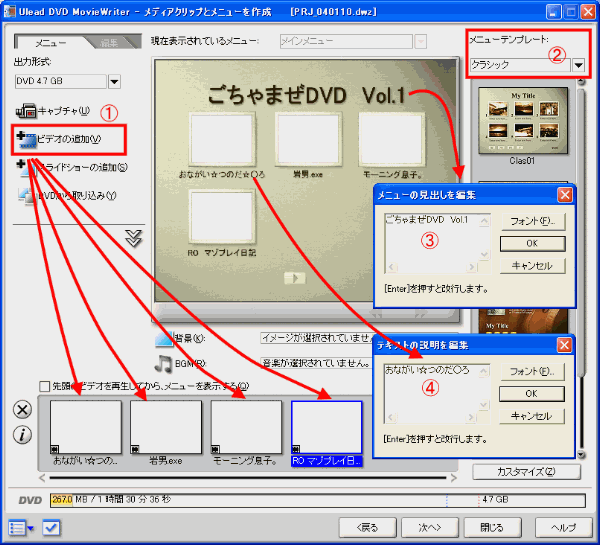Open the output format DVD 4.7 GB dropdown

[x=114, y=81]
